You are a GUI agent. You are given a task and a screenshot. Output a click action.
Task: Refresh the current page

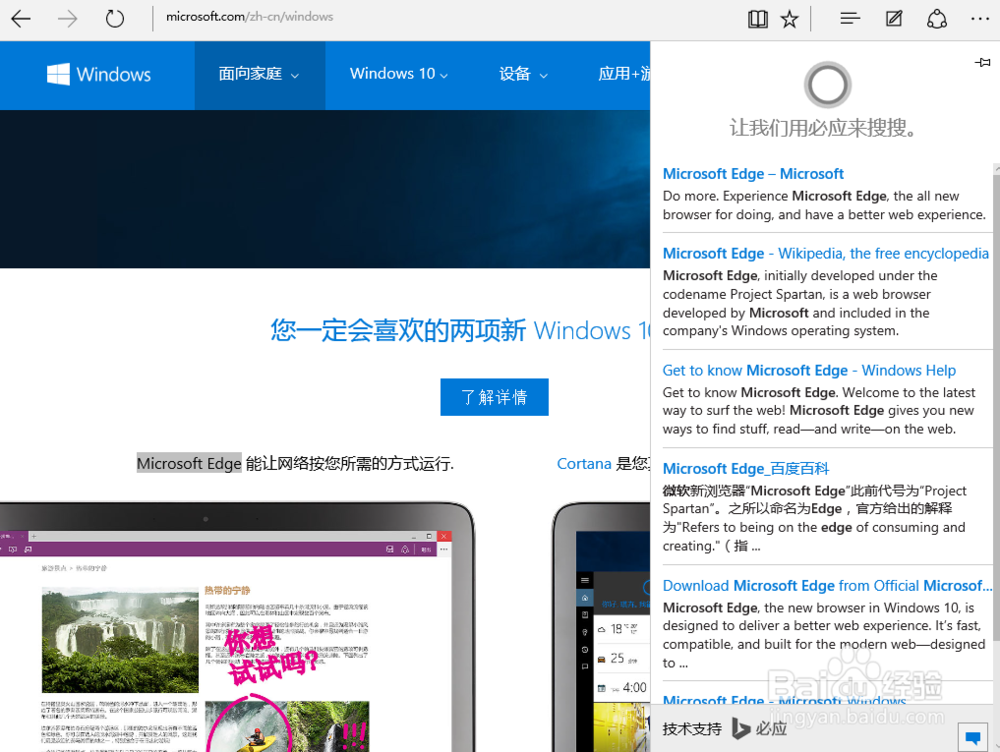[115, 18]
